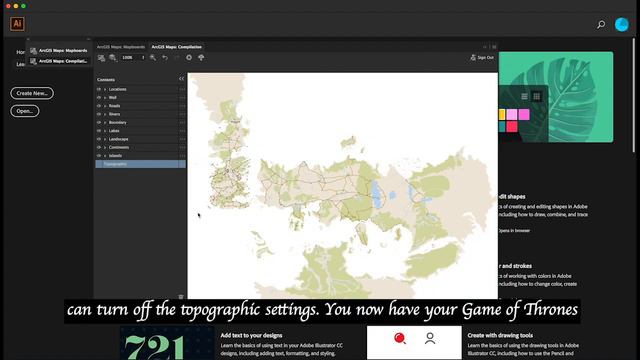The height and width of the screenshot is (360, 640).
Task: Click the Open... button
Action: 24,111
